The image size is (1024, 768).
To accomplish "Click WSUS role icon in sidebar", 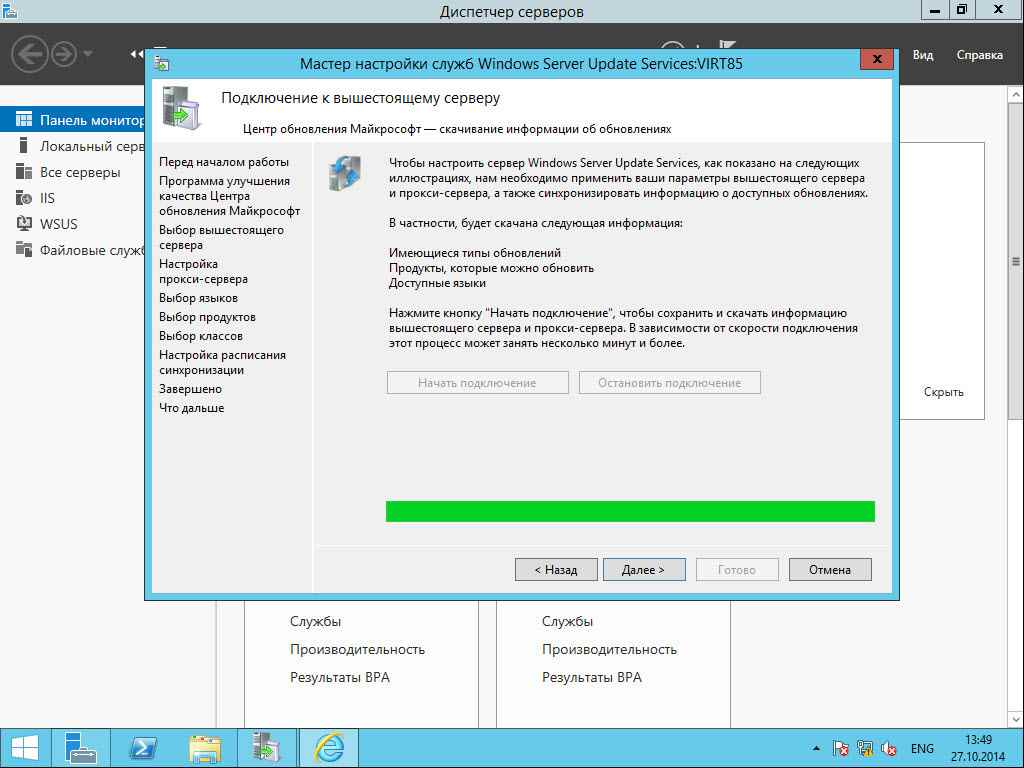I will [24, 223].
